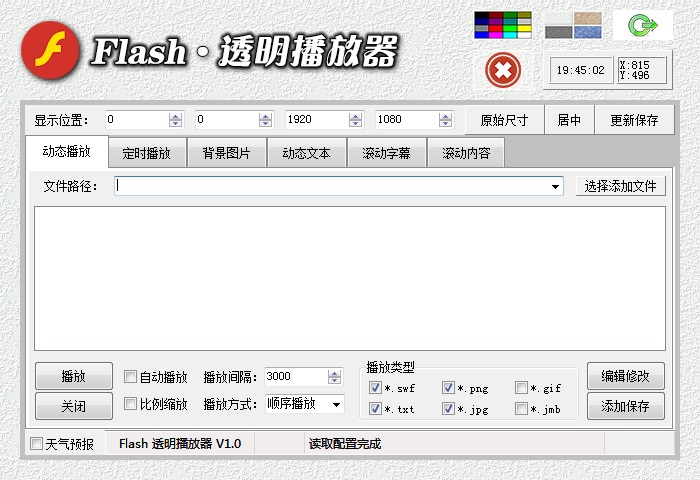Pick the bright green palette cell
The image size is (700, 480).
[510, 28]
